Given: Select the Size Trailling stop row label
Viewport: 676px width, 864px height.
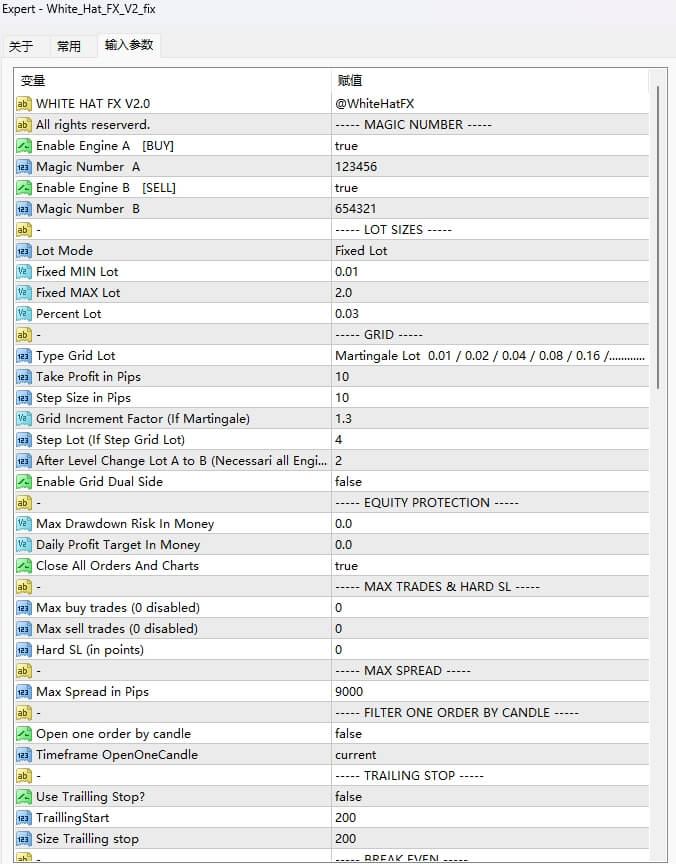Looking at the screenshot, I should tap(87, 839).
